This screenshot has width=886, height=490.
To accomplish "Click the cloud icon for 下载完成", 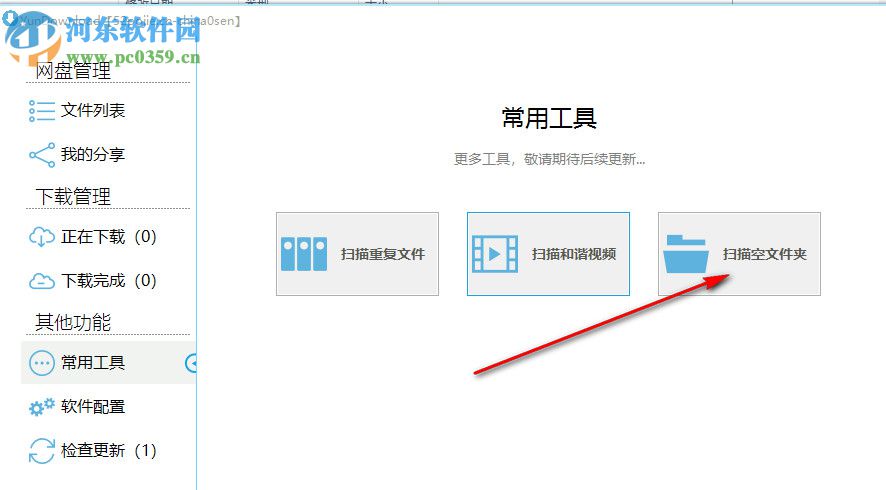I will click(42, 281).
